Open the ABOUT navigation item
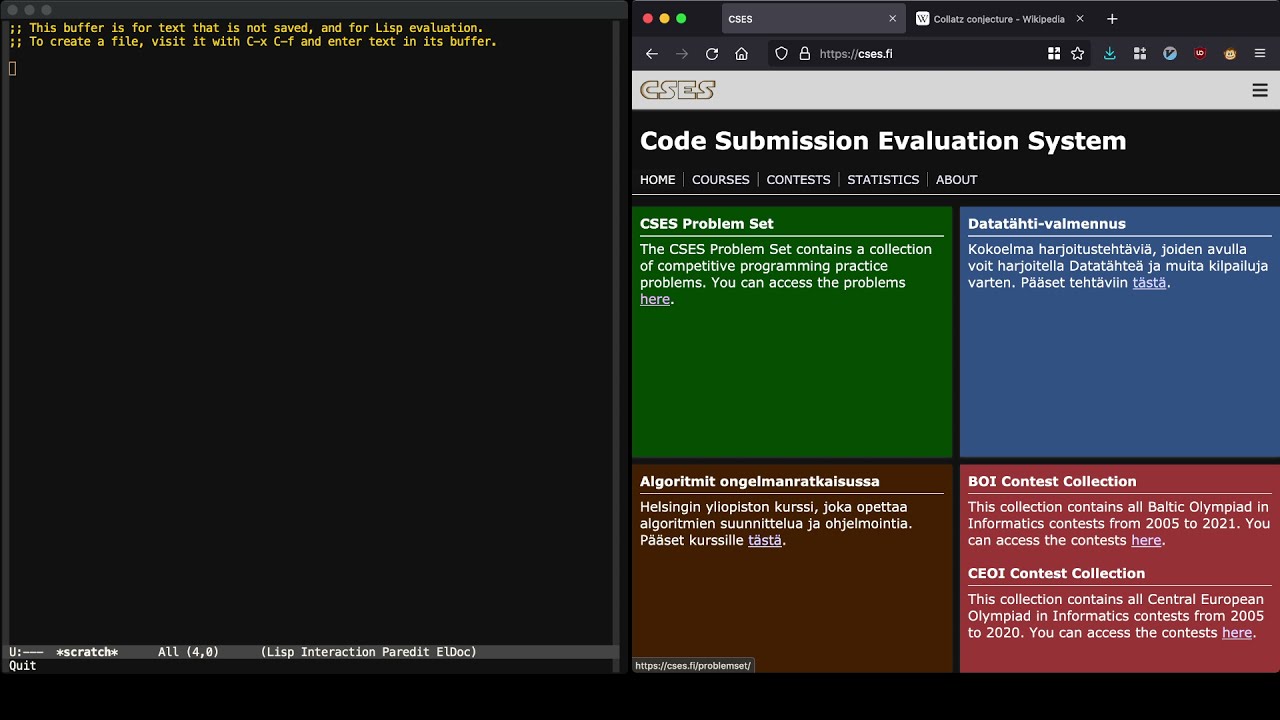Viewport: 1280px width, 720px height. click(x=957, y=180)
